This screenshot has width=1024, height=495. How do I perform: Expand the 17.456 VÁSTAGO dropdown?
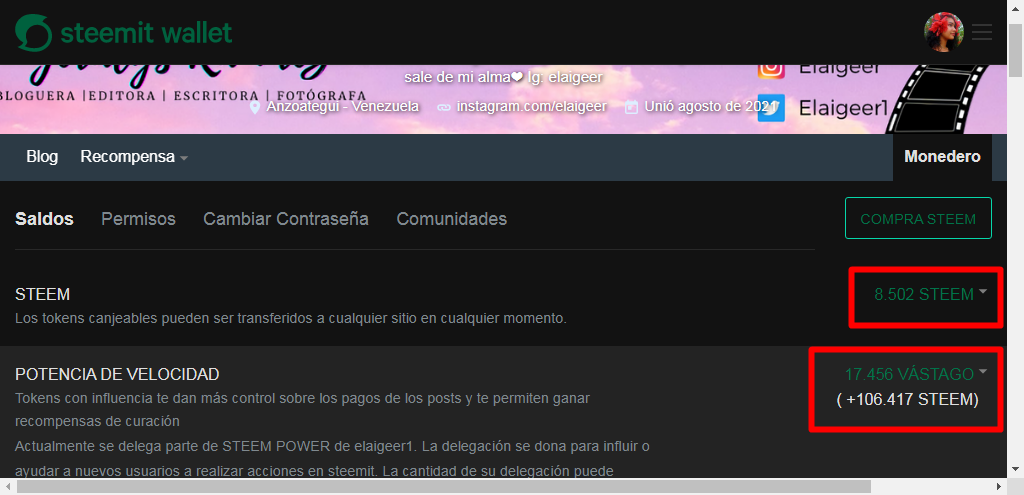point(916,374)
